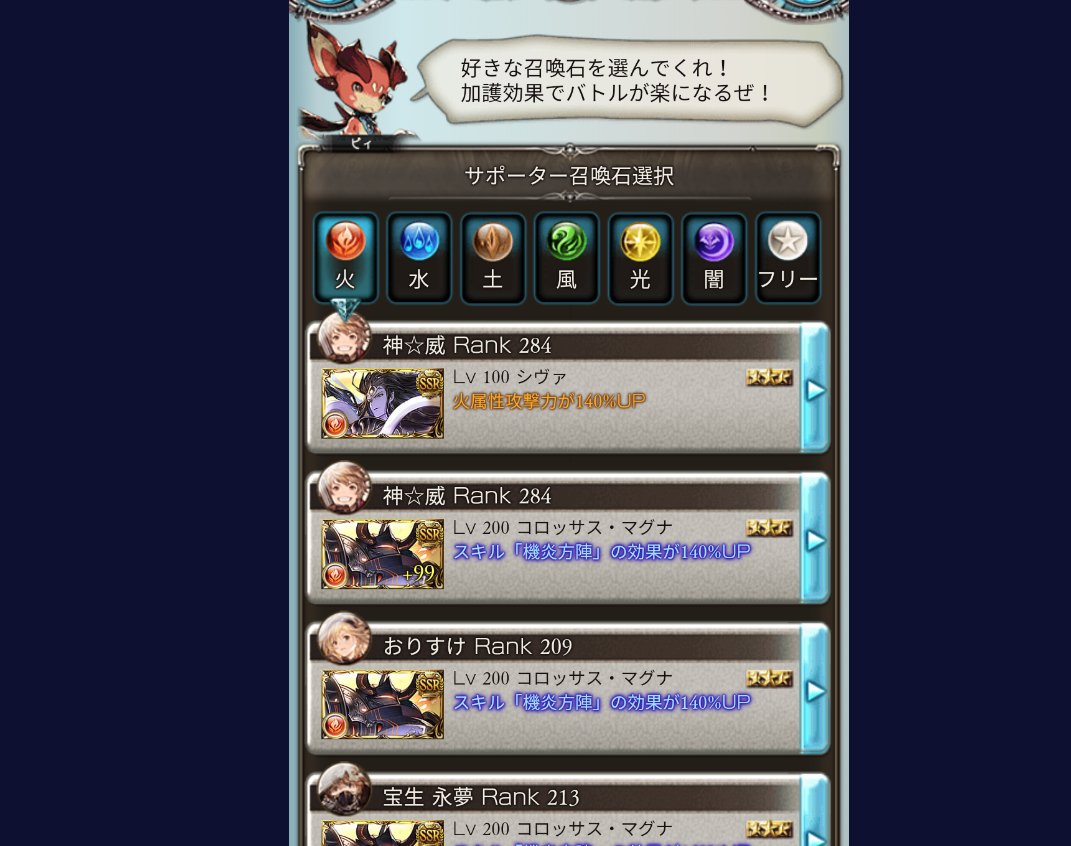Choose the wind (風) element tab
The image size is (1071, 846).
566,257
